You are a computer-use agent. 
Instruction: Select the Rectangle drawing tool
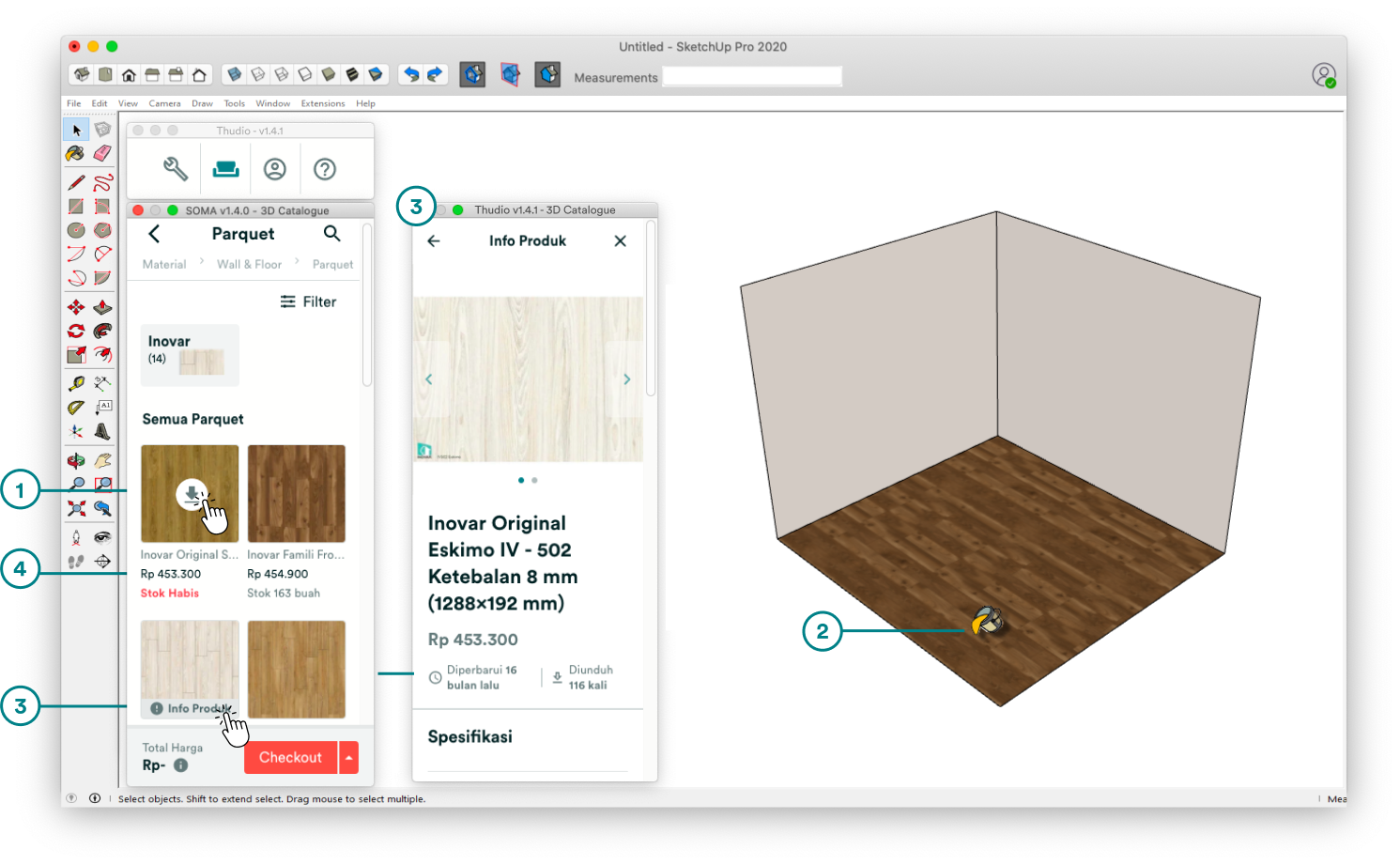(76, 206)
